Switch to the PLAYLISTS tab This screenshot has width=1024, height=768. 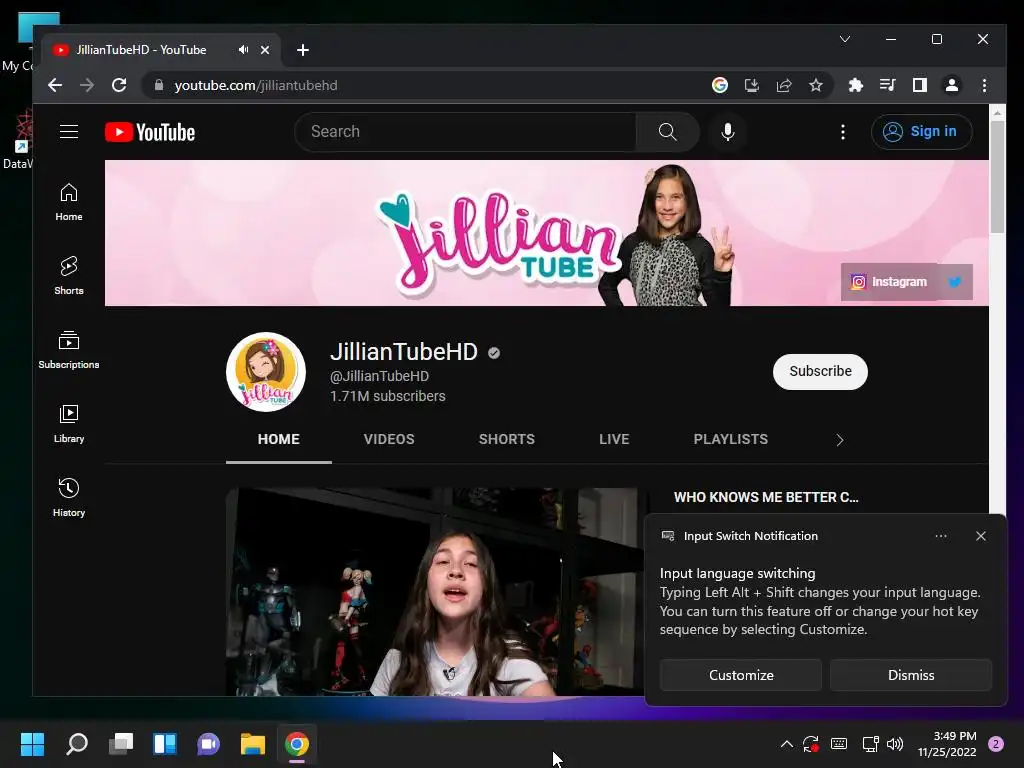coord(731,440)
